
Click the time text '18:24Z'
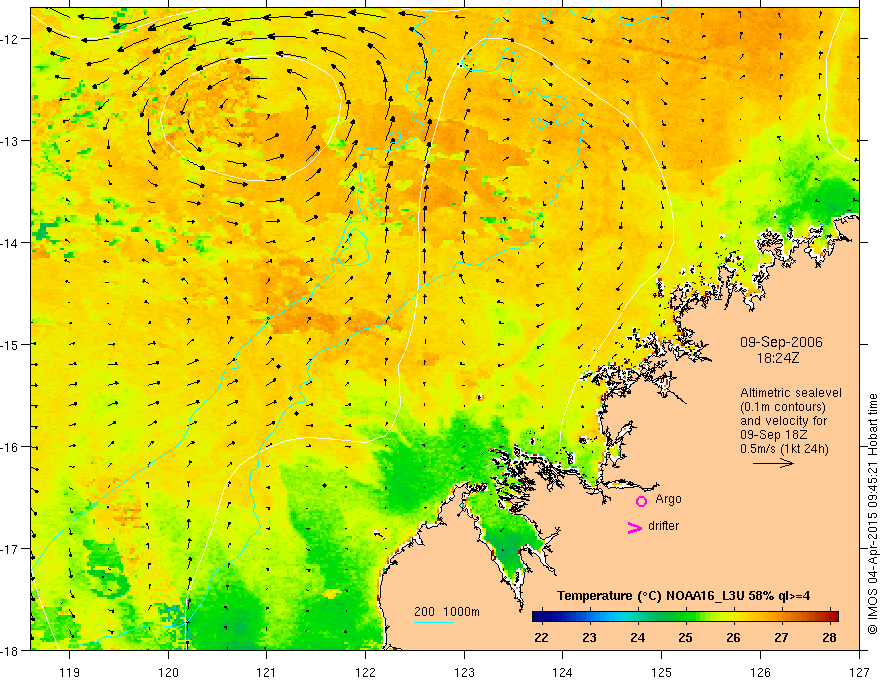pyautogui.click(x=778, y=357)
